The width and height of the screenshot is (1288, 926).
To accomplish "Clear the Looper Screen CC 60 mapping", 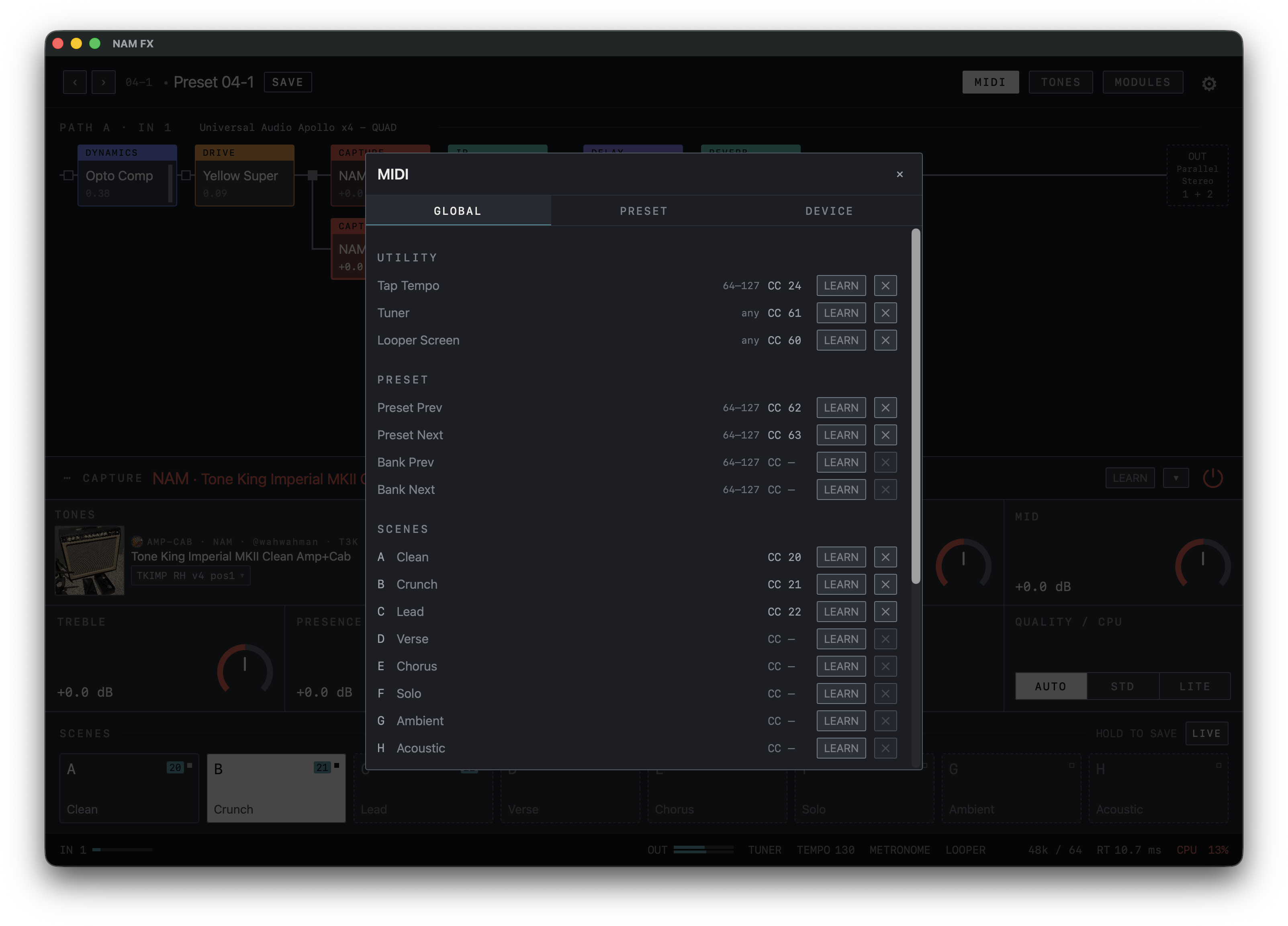I will 885,340.
